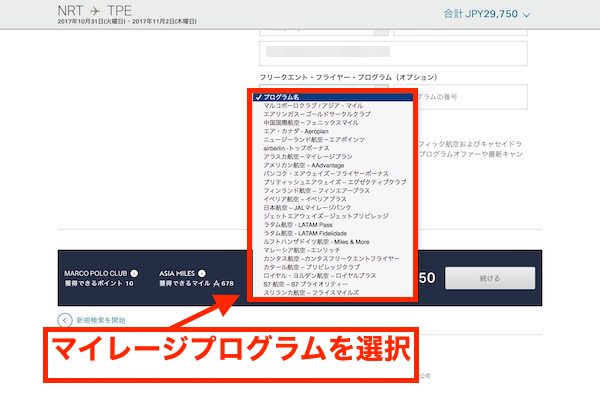This screenshot has width=600, height=400.
Task: Pick 中国国際航空 フェニックスマイル from list
Action: pos(333,122)
